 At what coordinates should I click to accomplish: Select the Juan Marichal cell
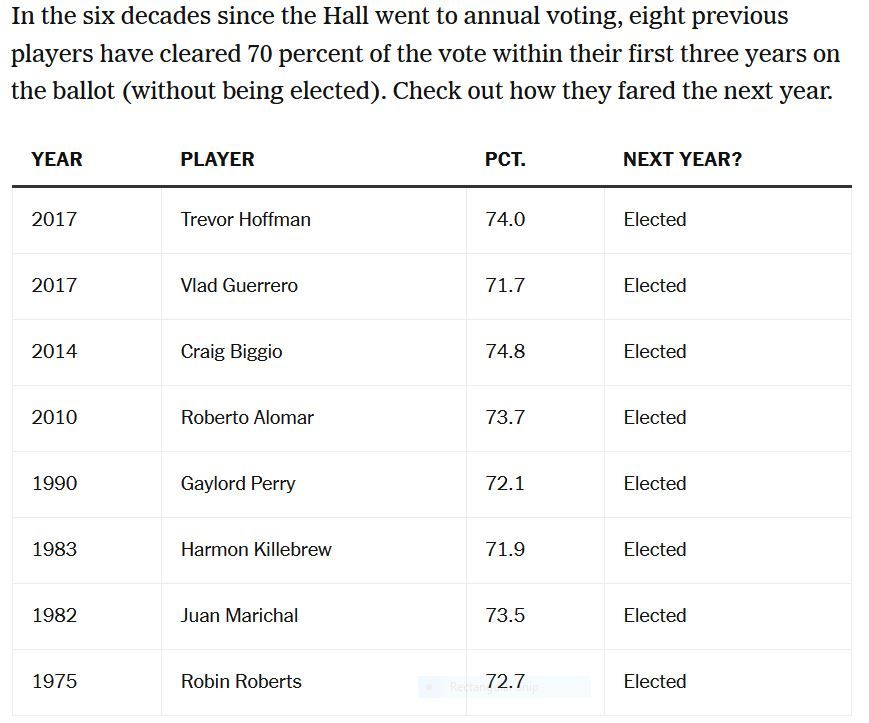(239, 615)
